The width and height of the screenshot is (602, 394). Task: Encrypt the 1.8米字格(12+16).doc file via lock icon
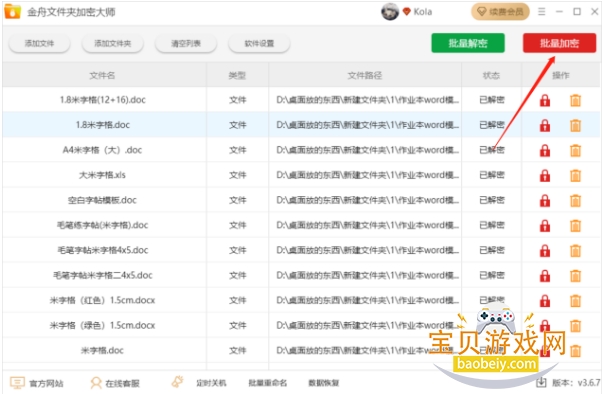point(545,100)
